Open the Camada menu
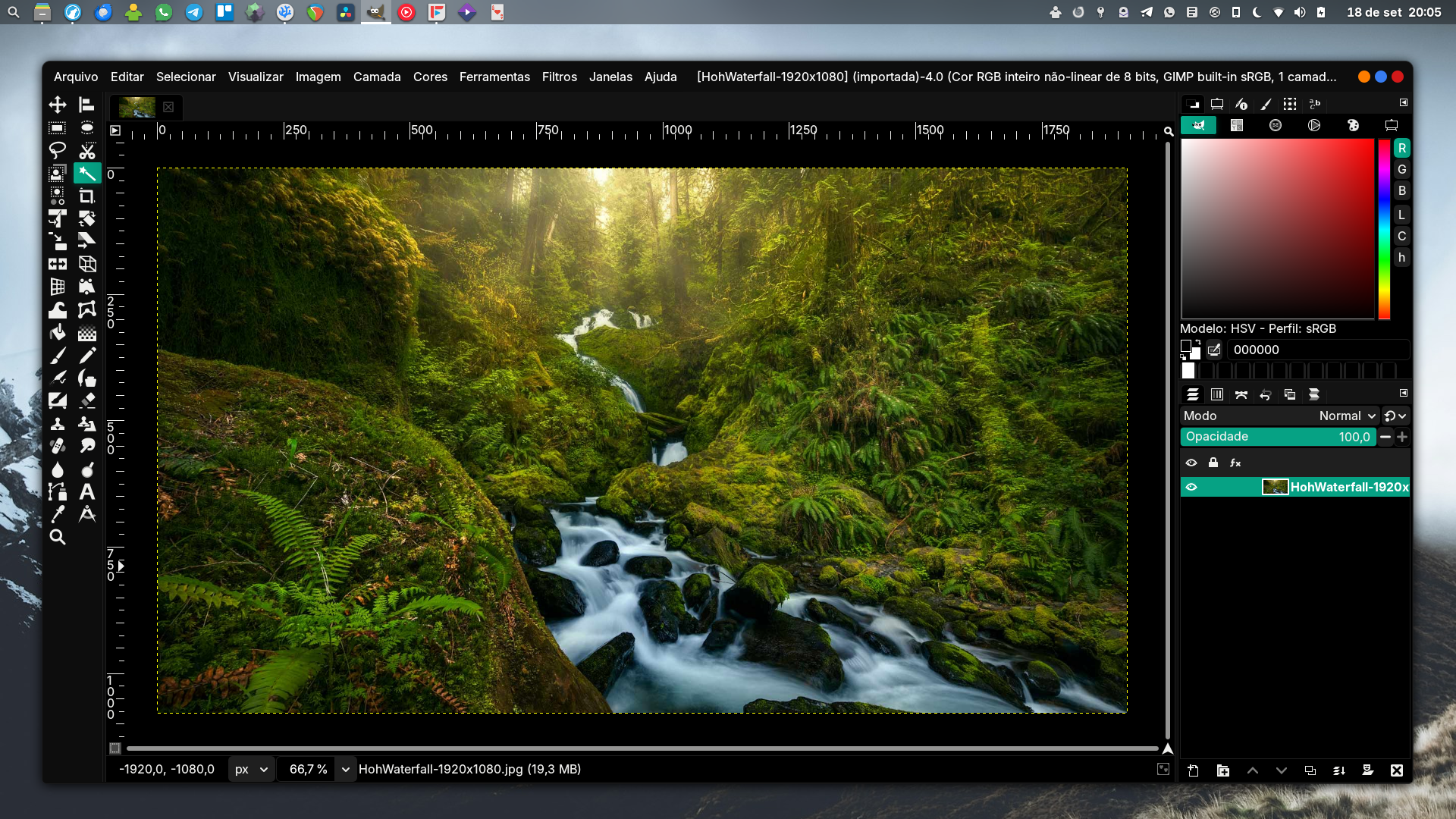1456x819 pixels. (377, 77)
